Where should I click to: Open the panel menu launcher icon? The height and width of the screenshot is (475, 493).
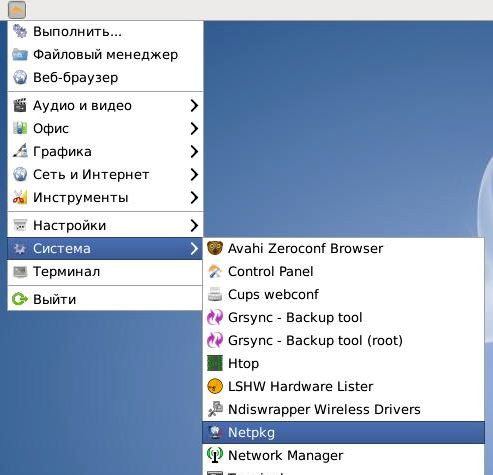coord(17,10)
